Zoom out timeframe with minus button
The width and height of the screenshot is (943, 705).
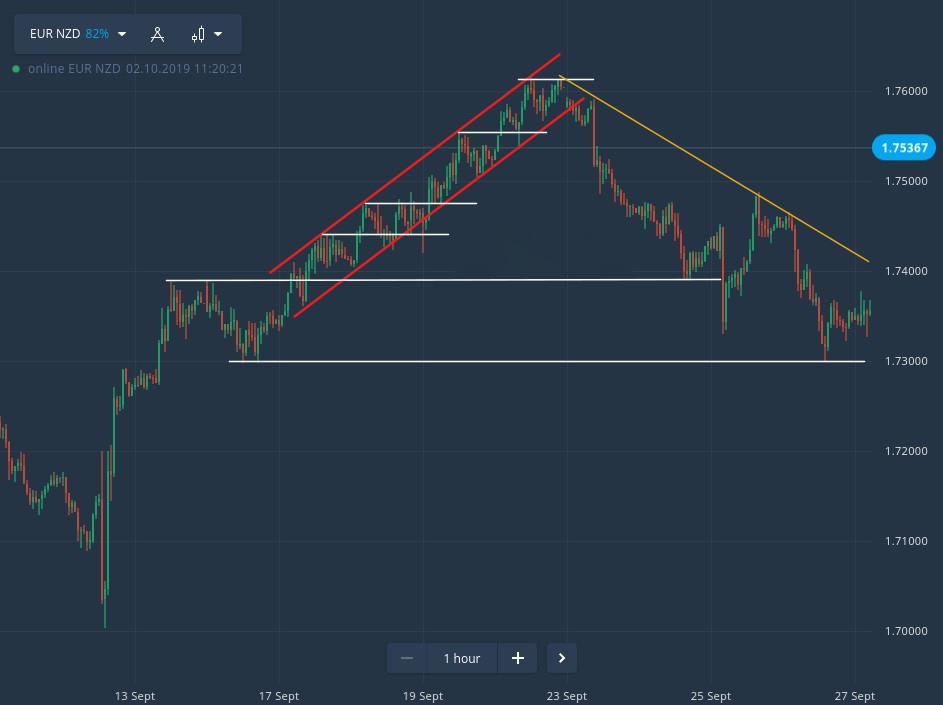(407, 658)
